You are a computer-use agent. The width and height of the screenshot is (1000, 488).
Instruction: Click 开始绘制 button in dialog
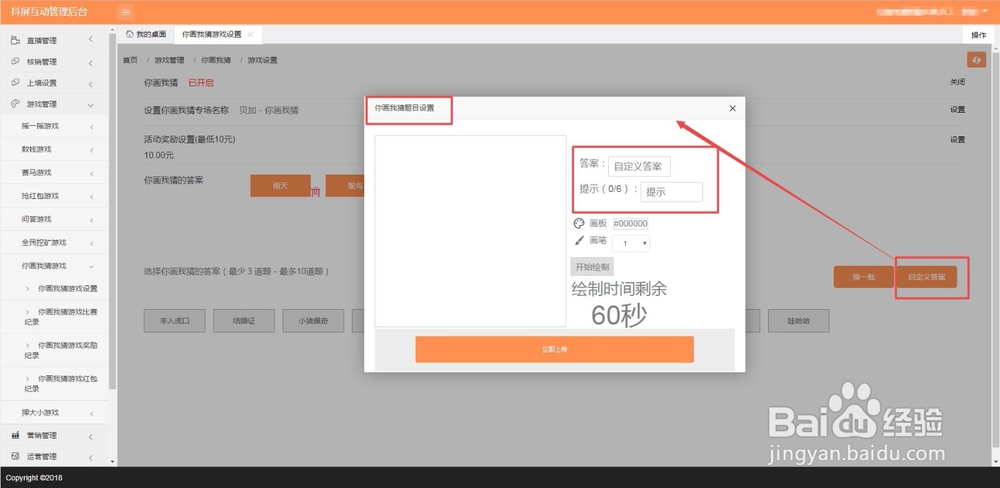pyautogui.click(x=592, y=267)
